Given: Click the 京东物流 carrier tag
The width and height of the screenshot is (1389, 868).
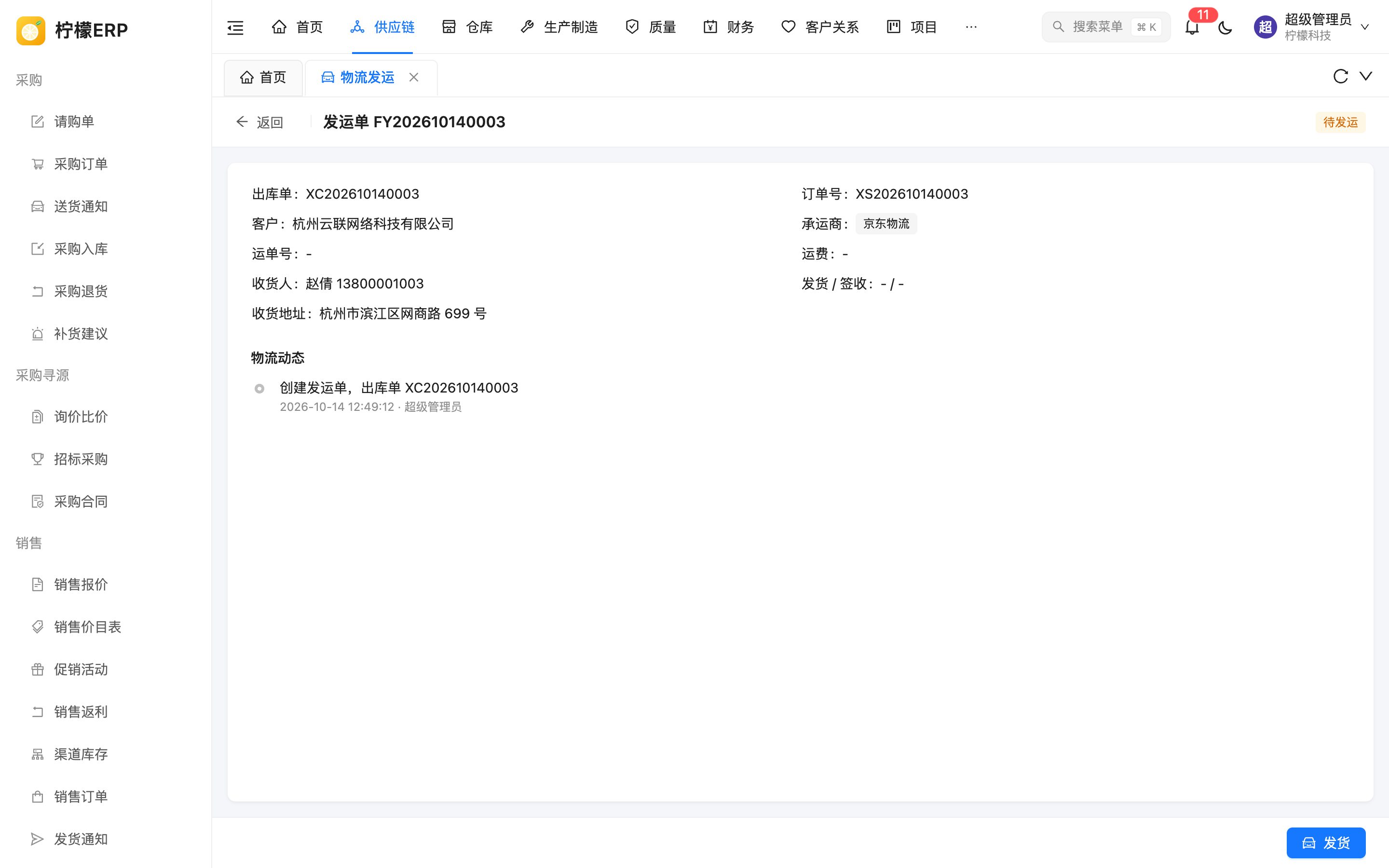Looking at the screenshot, I should (886, 224).
